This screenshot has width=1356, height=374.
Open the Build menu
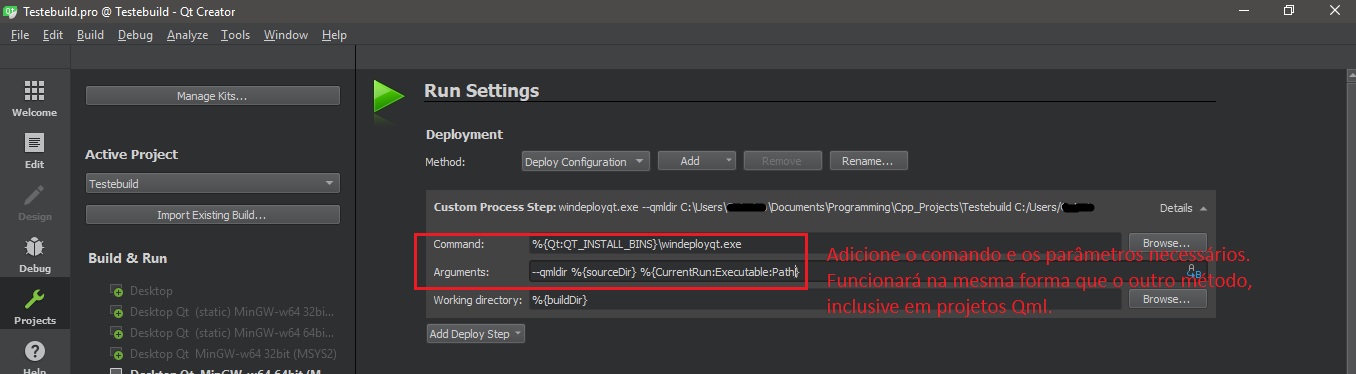(x=90, y=35)
